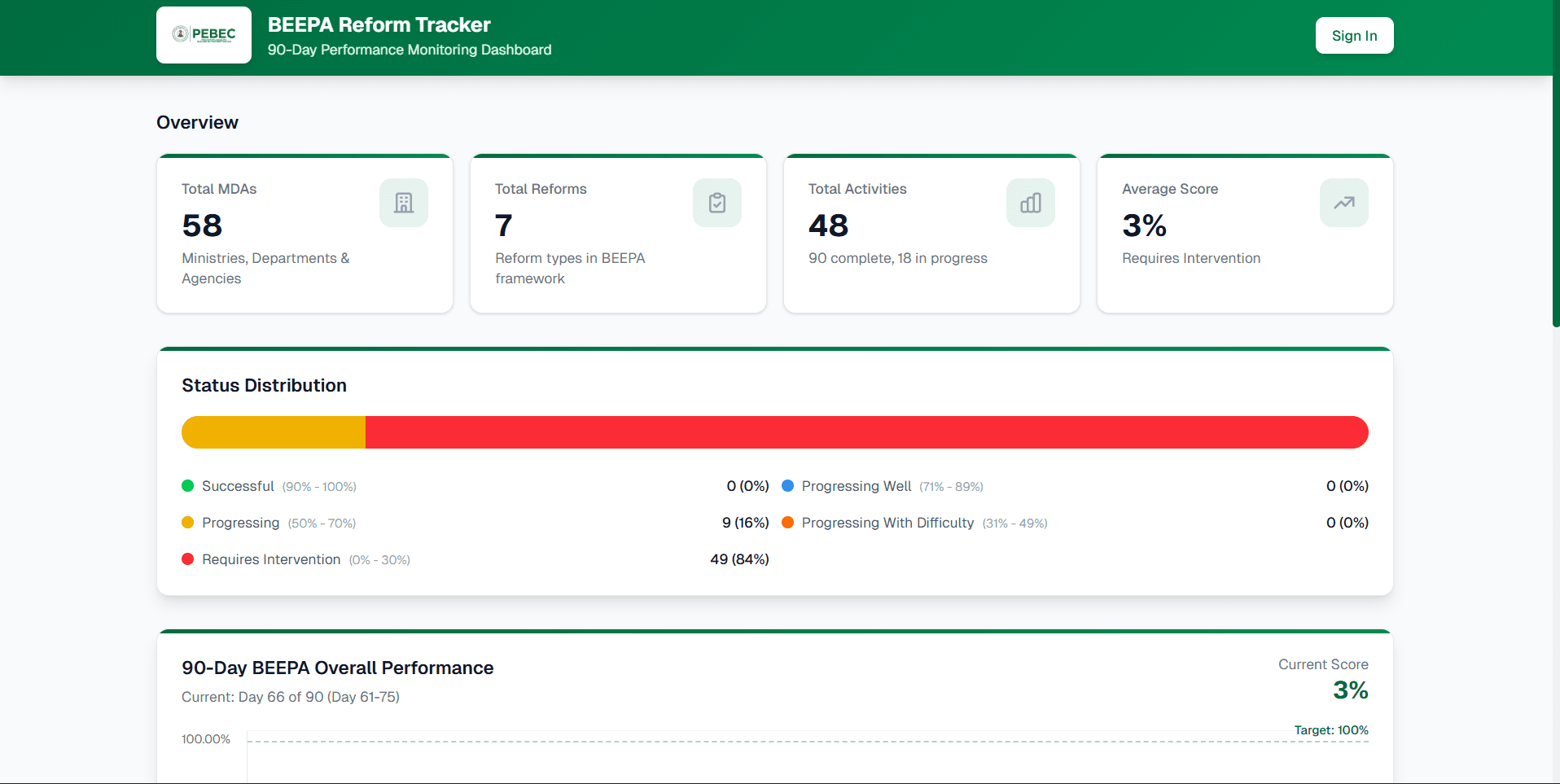The width and height of the screenshot is (1560, 784).
Task: Click the 100.00% axis label
Action: click(206, 739)
